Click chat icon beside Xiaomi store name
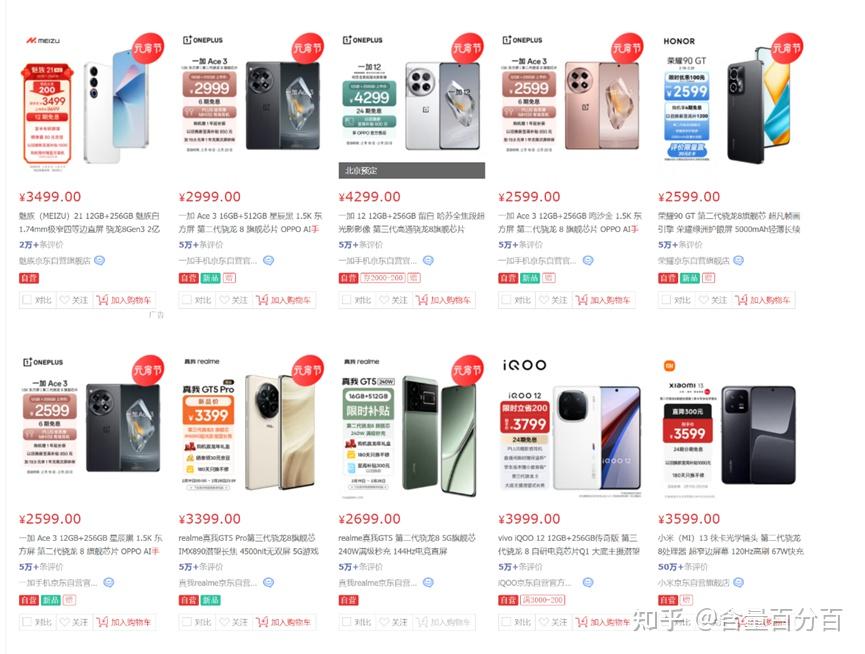The height and width of the screenshot is (654, 865). pos(738,582)
